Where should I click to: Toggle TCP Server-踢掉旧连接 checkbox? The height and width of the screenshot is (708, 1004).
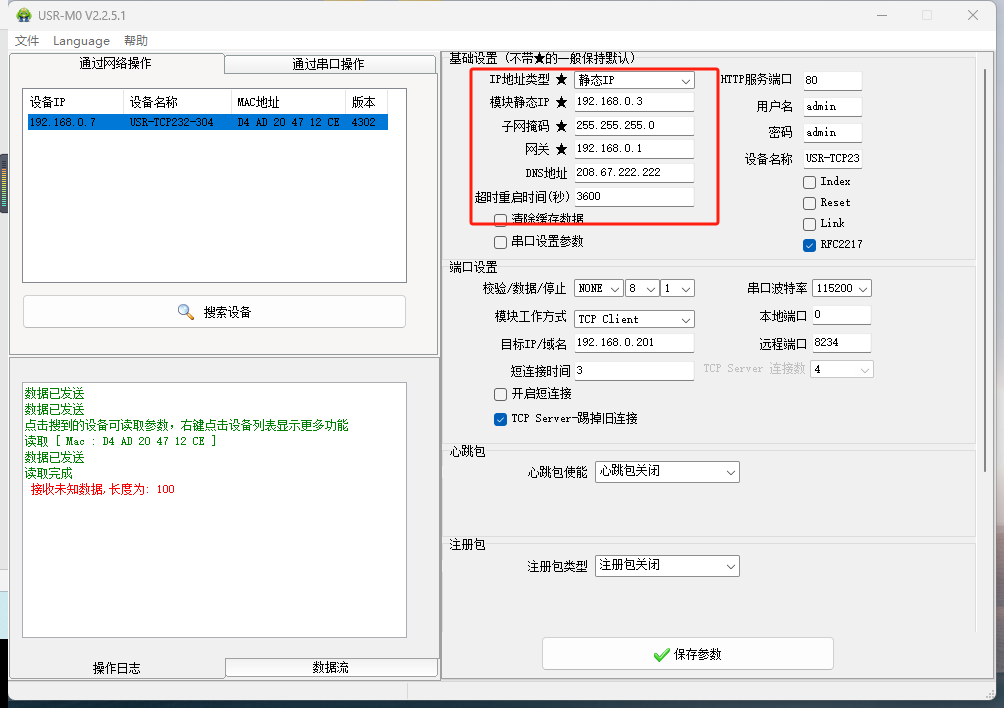point(500,418)
